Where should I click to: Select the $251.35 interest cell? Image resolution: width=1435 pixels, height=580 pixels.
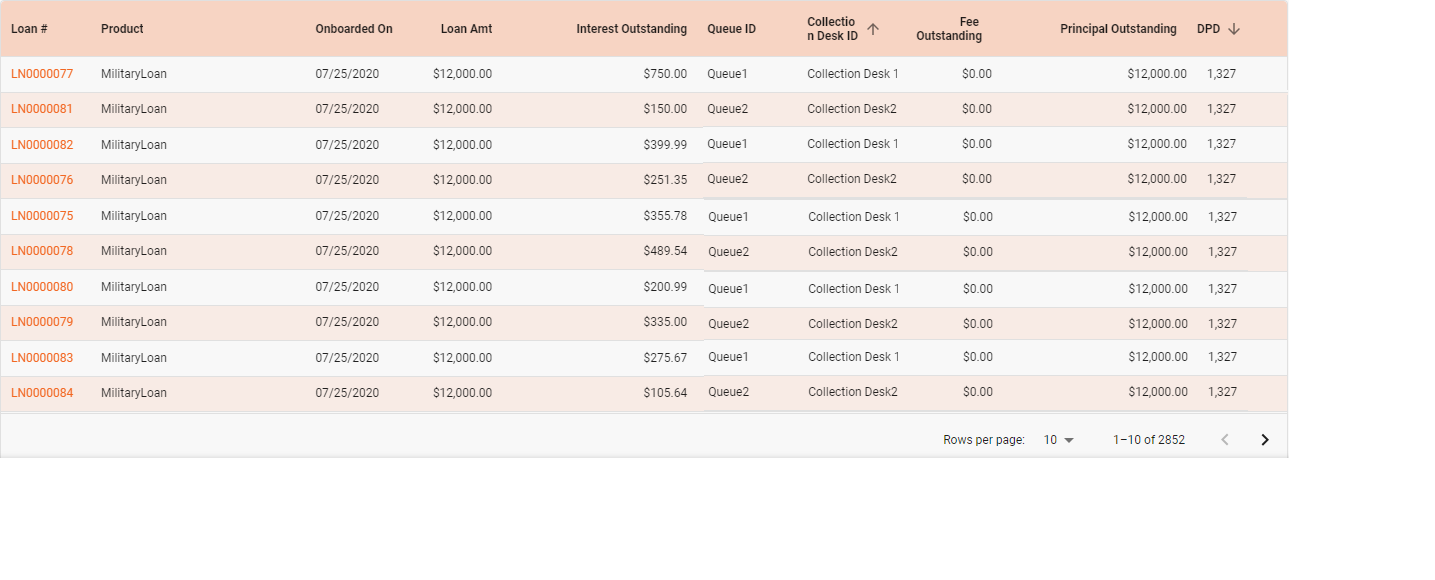(x=665, y=180)
